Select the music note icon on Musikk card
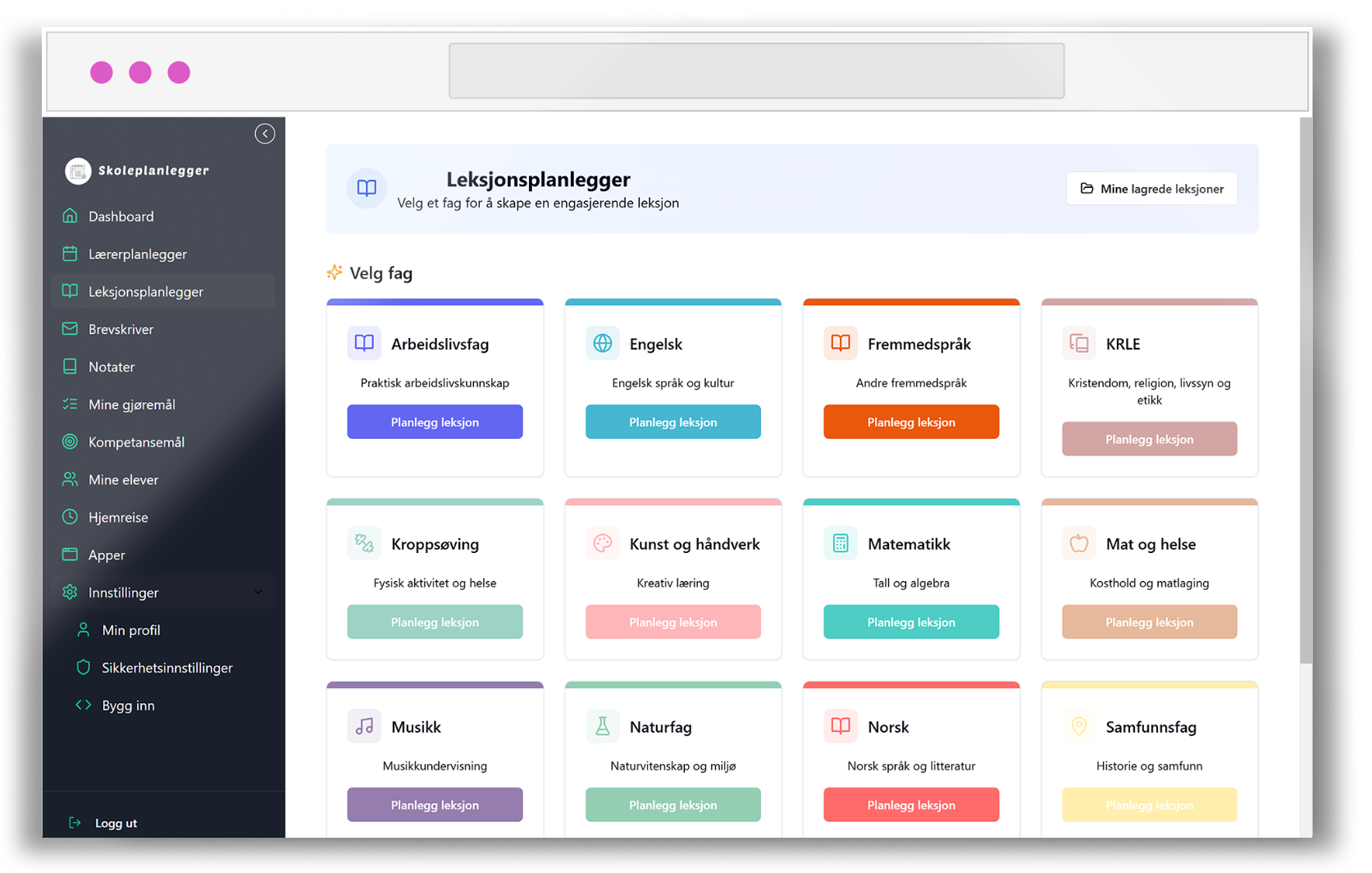 tap(363, 726)
